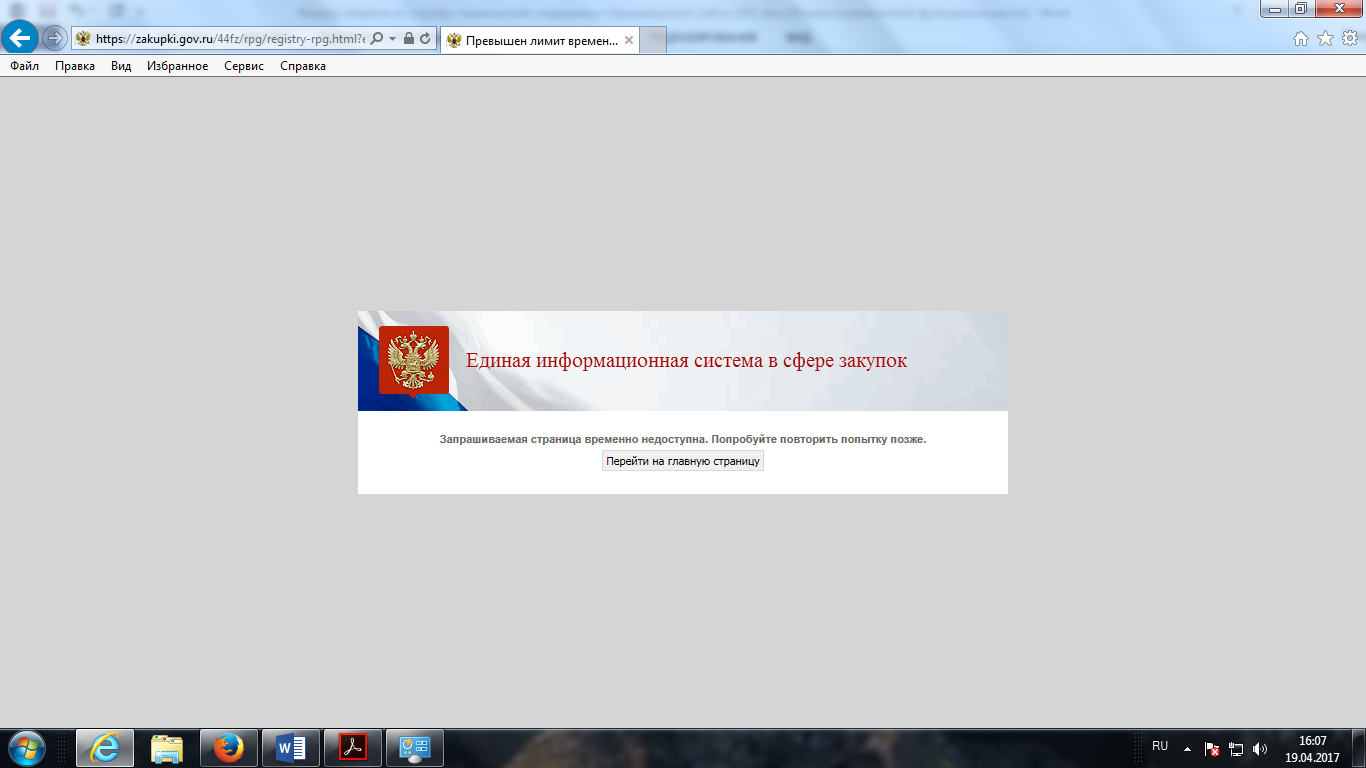Click the security lock icon in address bar

(x=409, y=39)
